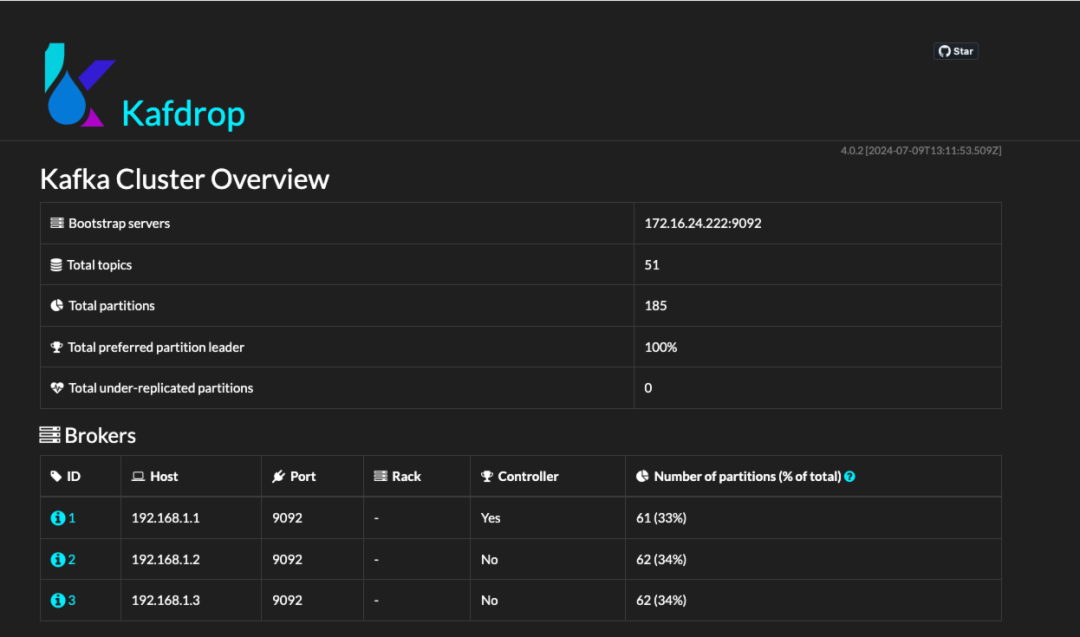This screenshot has width=1080, height=637.
Task: Open the partitions help question-mark icon
Action: (849, 477)
